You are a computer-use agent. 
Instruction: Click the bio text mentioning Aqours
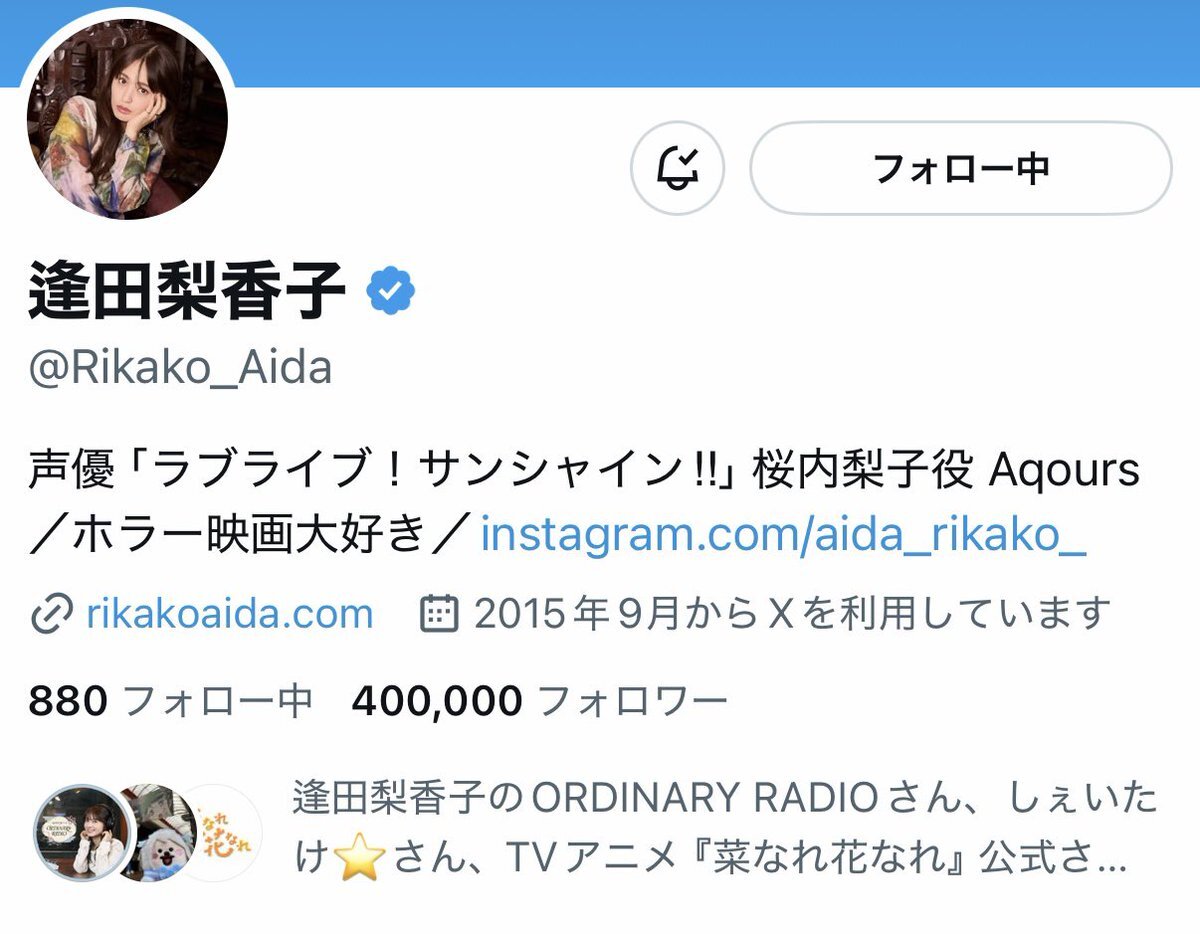point(584,503)
